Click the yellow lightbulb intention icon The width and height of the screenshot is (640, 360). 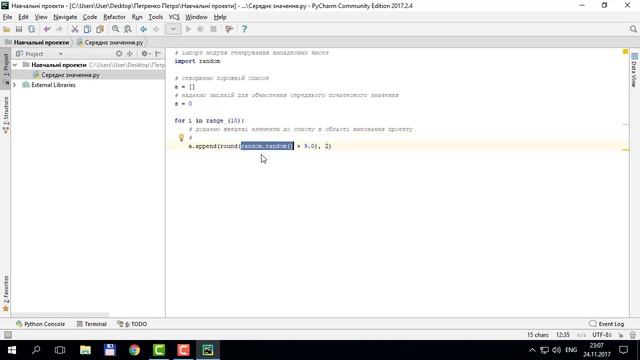tap(182, 138)
